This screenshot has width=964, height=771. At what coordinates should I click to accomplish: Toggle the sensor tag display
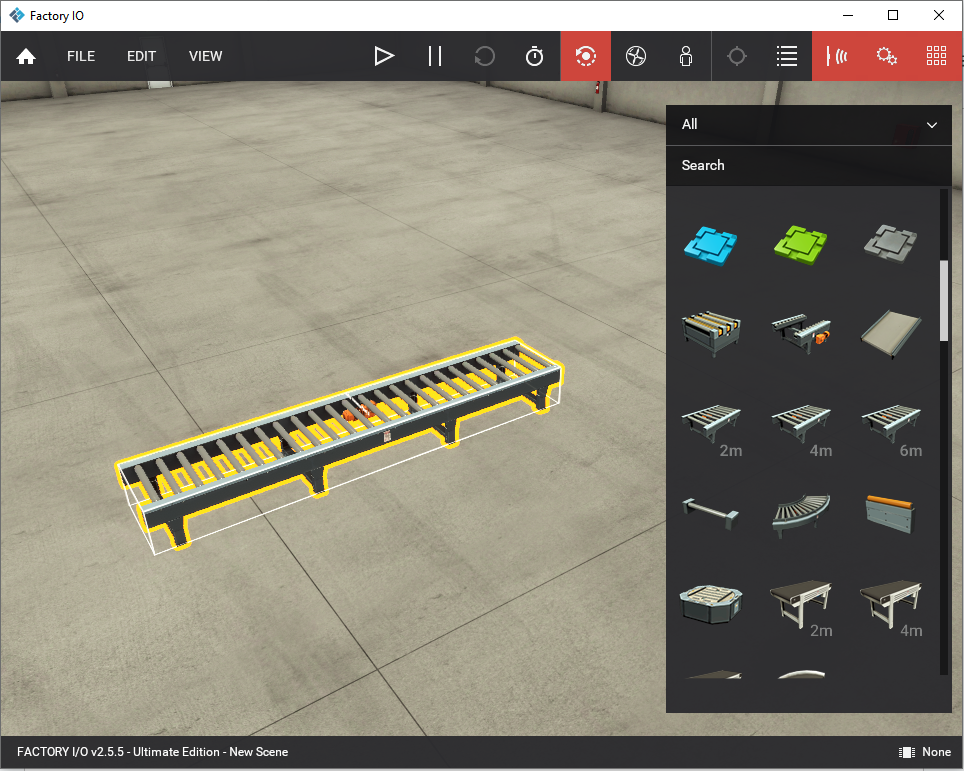pyautogui.click(x=837, y=56)
